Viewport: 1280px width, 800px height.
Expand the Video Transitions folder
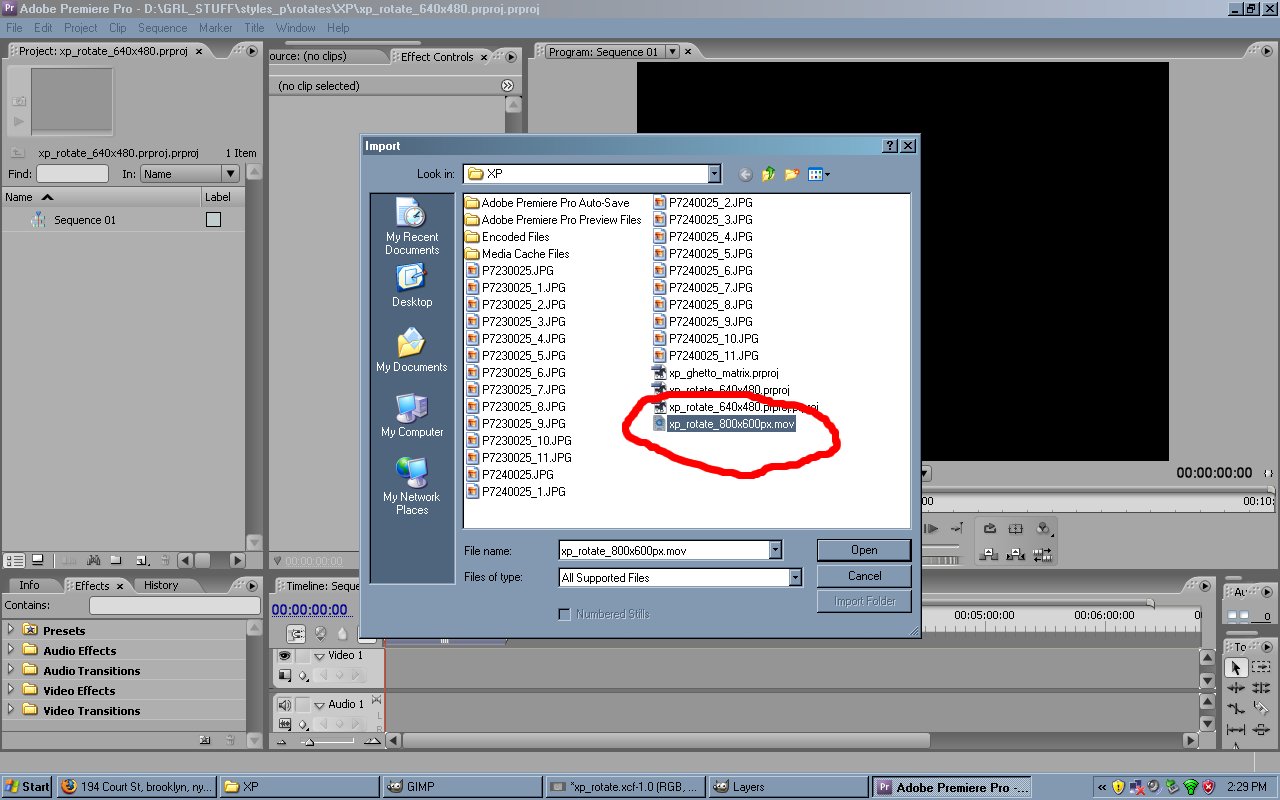tap(11, 710)
